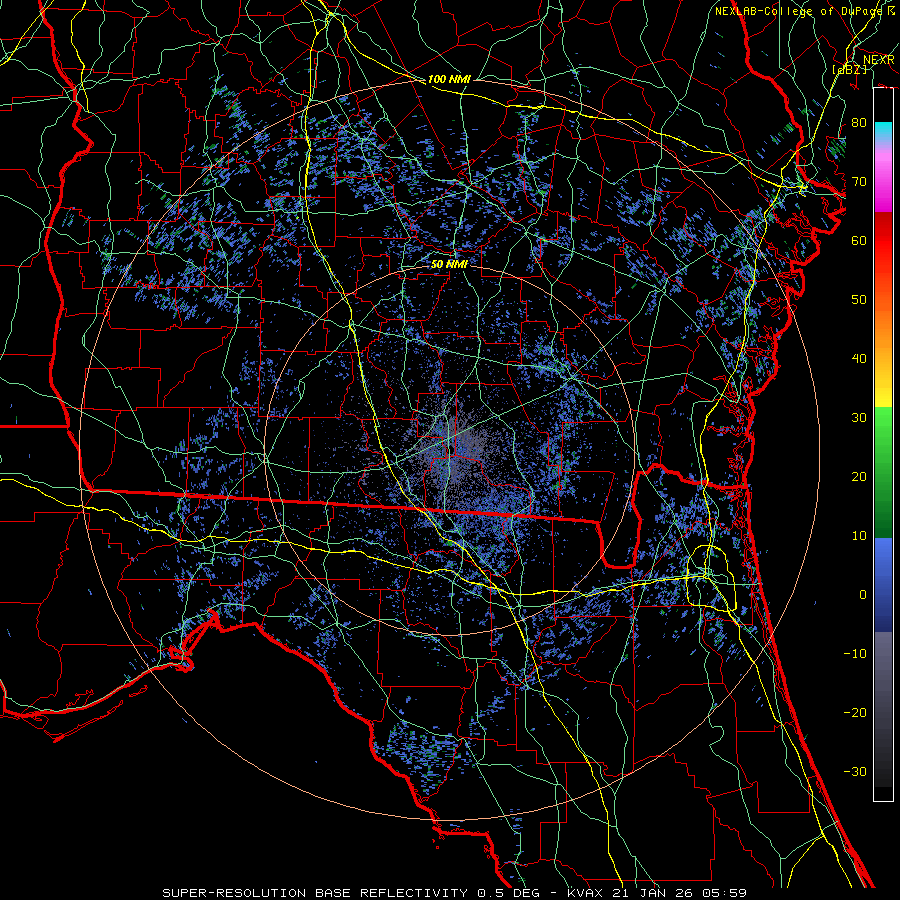This screenshot has width=900, height=900.
Task: Click the cyan segment of the color bar
Action: click(883, 132)
